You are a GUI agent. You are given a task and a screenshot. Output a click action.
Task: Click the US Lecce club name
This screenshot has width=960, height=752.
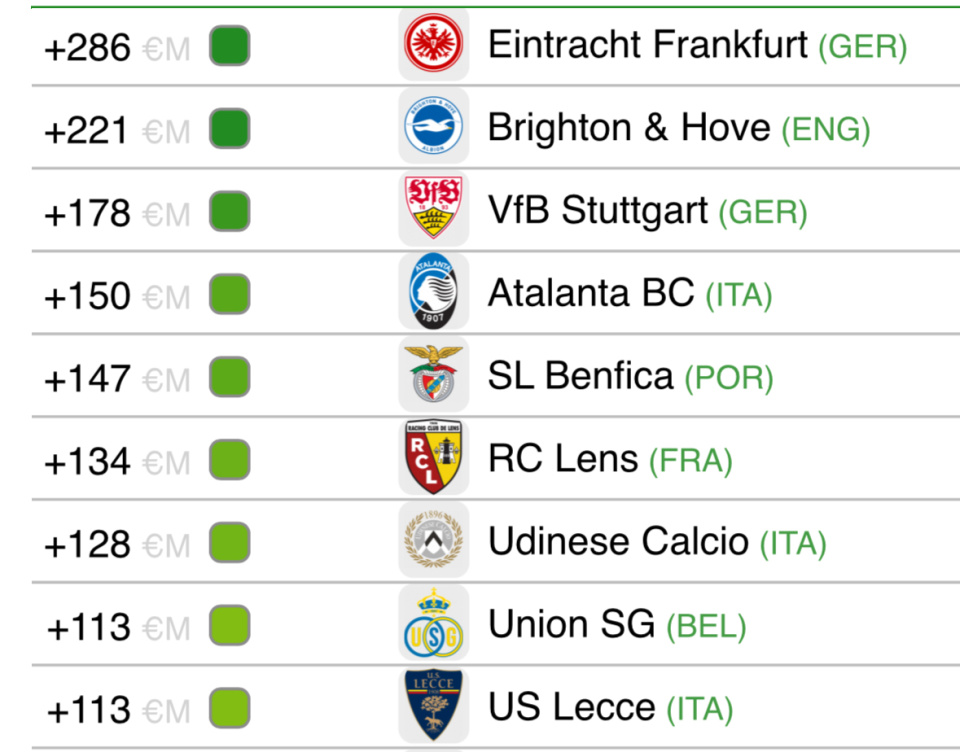click(x=571, y=708)
